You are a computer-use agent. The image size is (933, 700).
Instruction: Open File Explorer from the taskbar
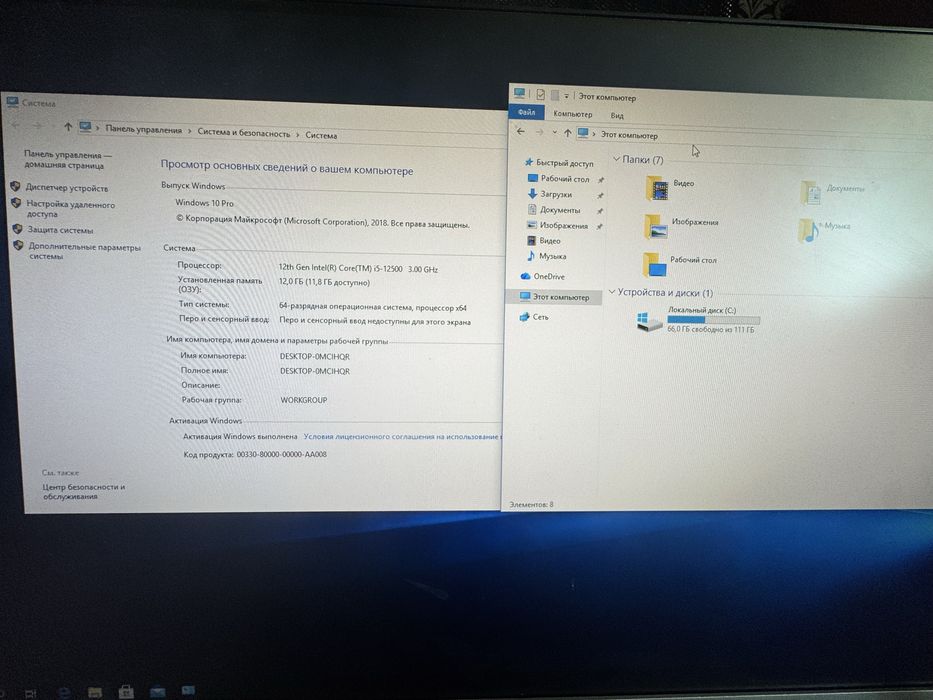click(94, 692)
